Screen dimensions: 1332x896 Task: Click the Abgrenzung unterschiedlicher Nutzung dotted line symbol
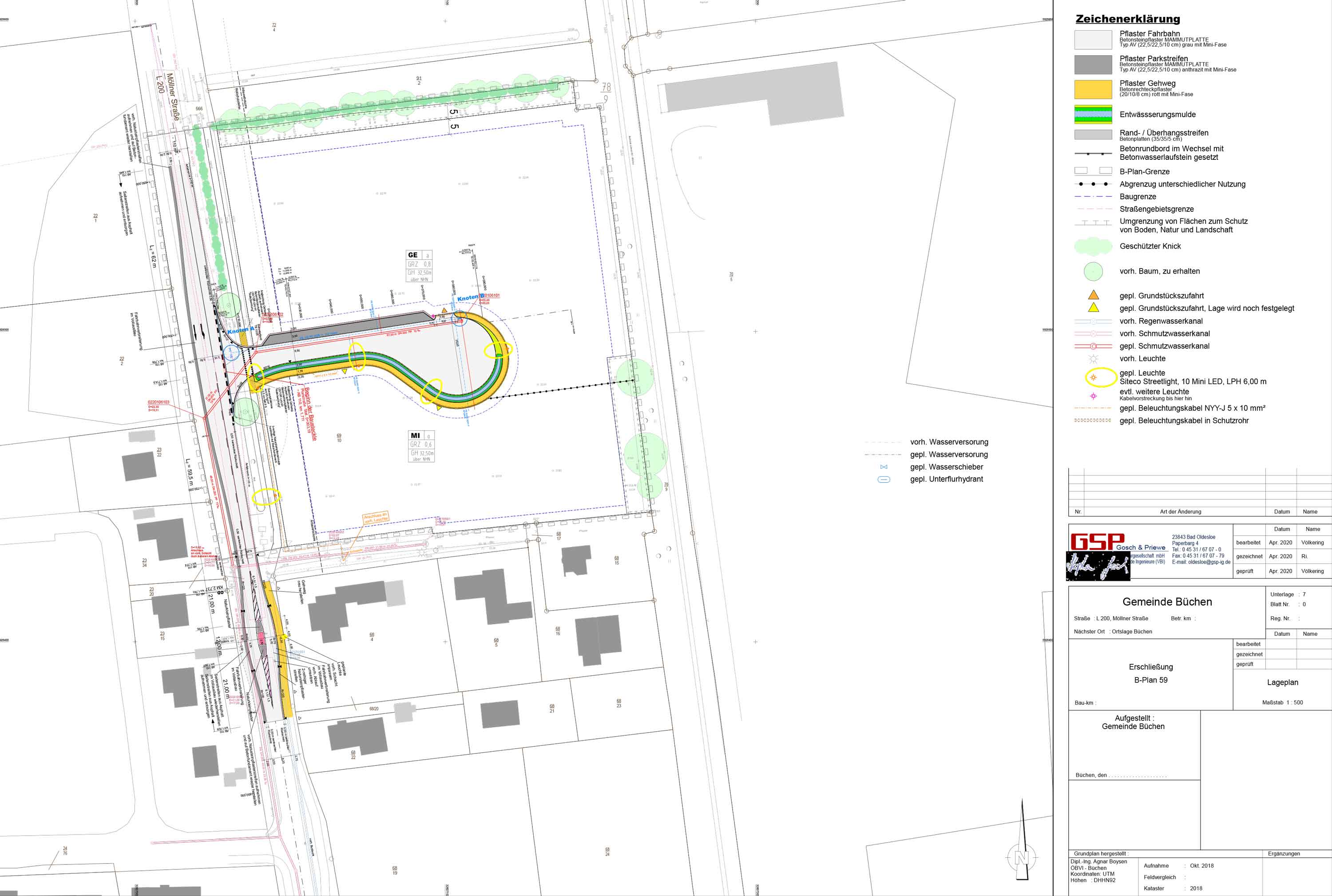pyautogui.click(x=1093, y=184)
